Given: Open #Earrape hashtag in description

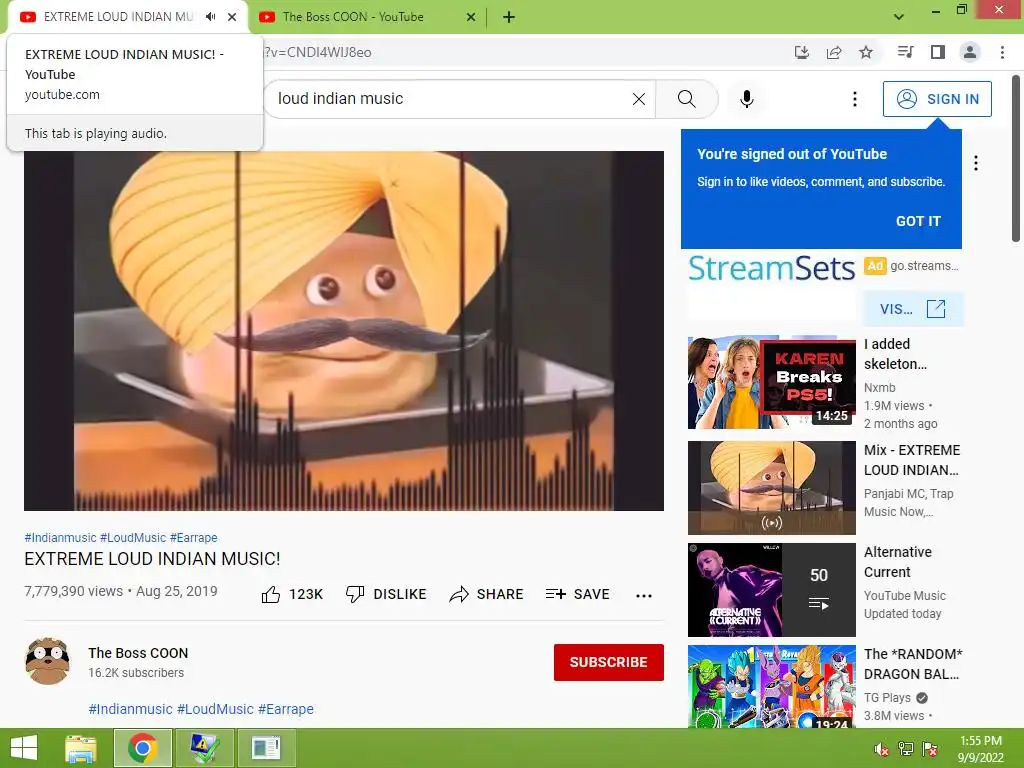Looking at the screenshot, I should coord(286,709).
